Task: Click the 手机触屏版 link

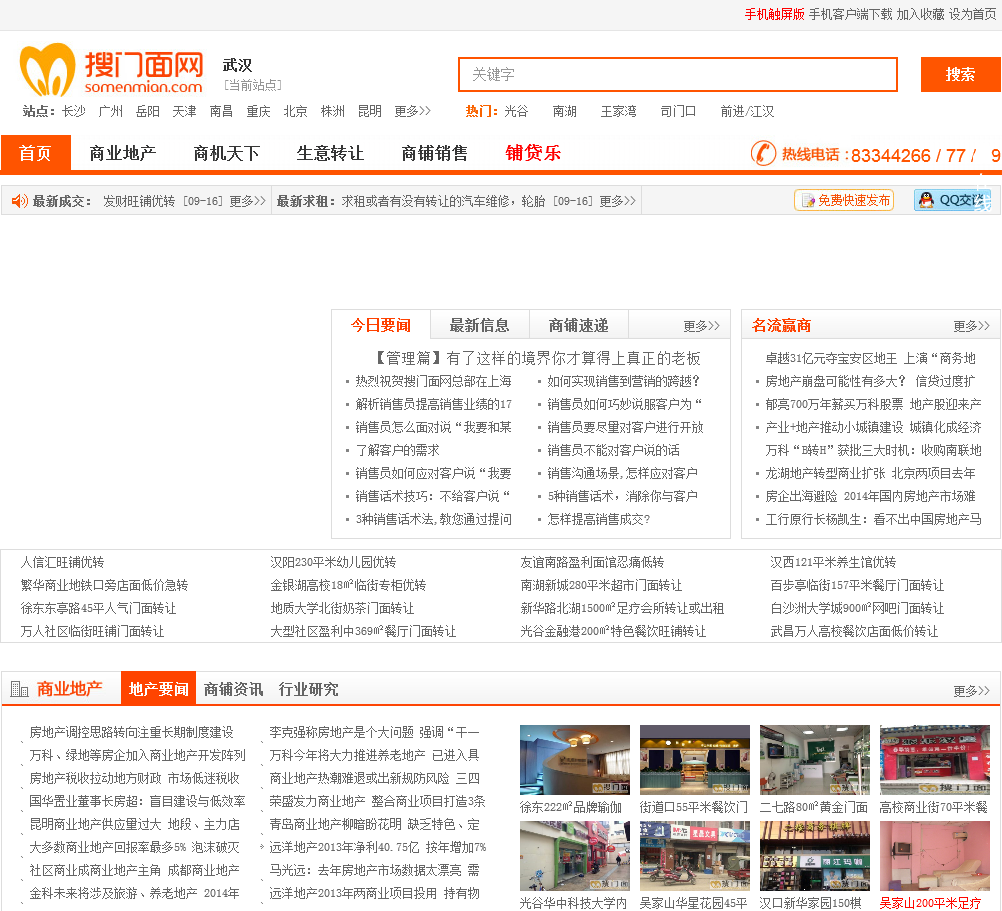Action: (x=775, y=14)
